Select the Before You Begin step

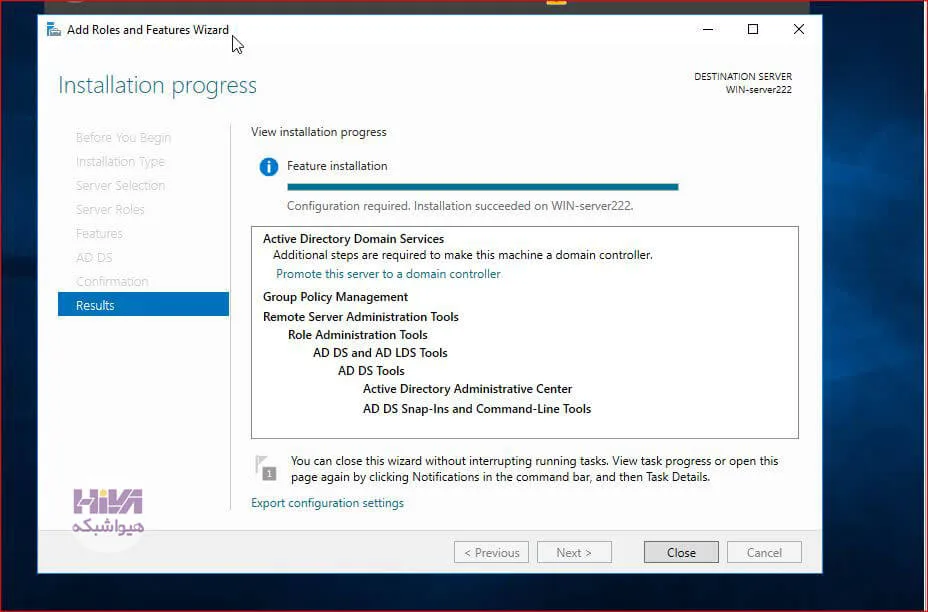tap(123, 138)
